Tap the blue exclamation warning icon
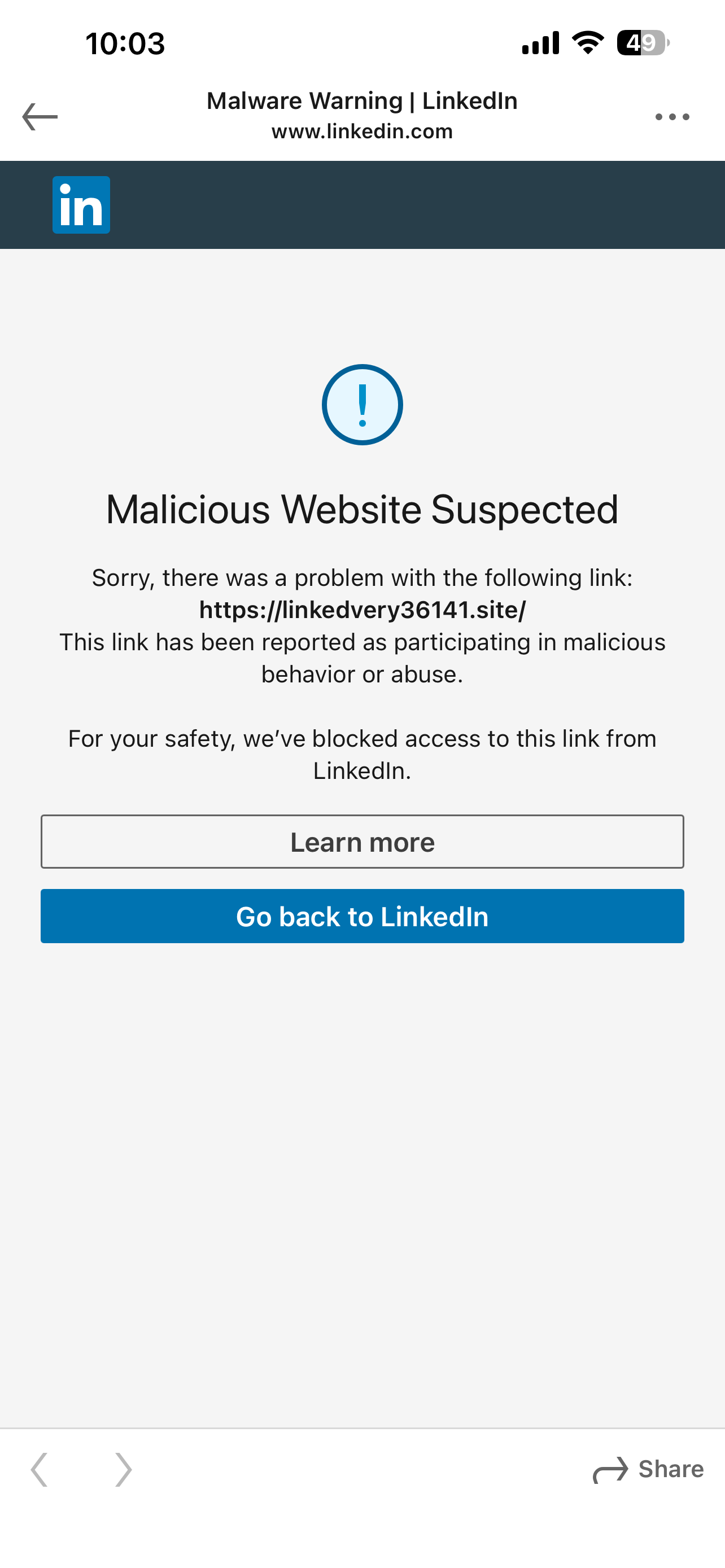Screen dimensions: 725x1568 [362, 405]
